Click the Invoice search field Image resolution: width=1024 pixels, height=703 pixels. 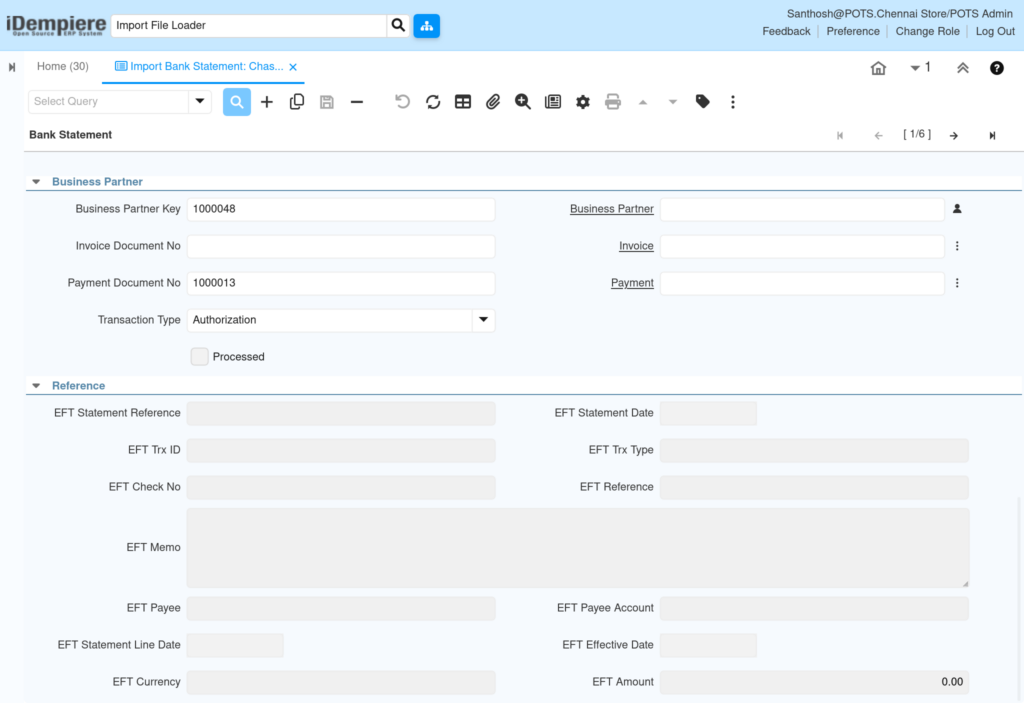(x=802, y=246)
